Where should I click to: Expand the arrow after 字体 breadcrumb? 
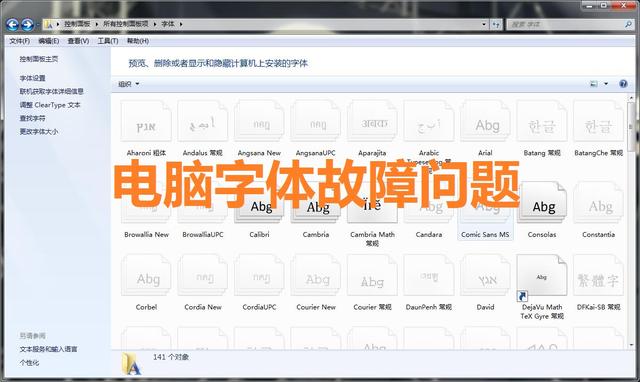click(x=181, y=24)
